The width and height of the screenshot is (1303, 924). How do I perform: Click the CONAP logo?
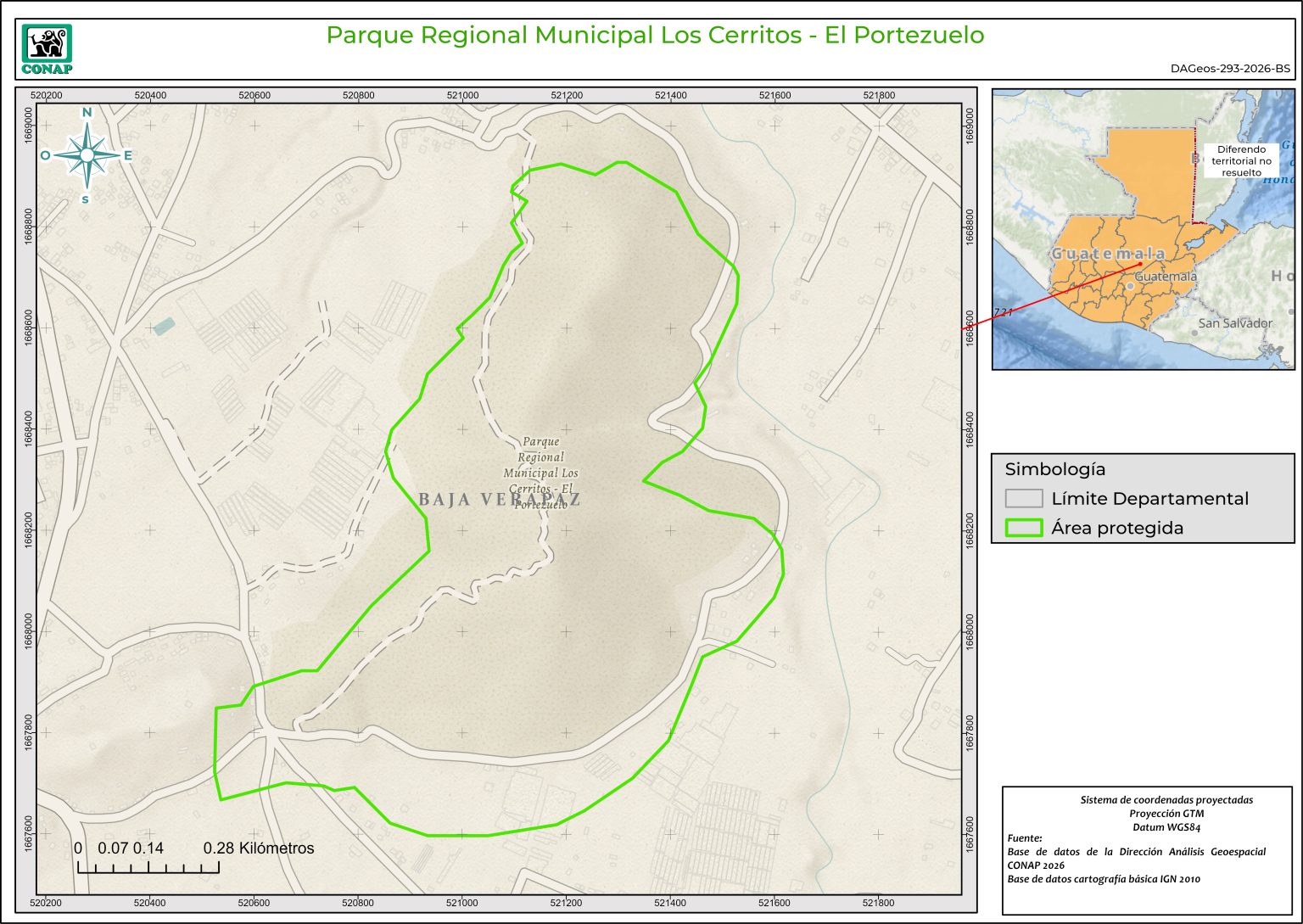(47, 49)
